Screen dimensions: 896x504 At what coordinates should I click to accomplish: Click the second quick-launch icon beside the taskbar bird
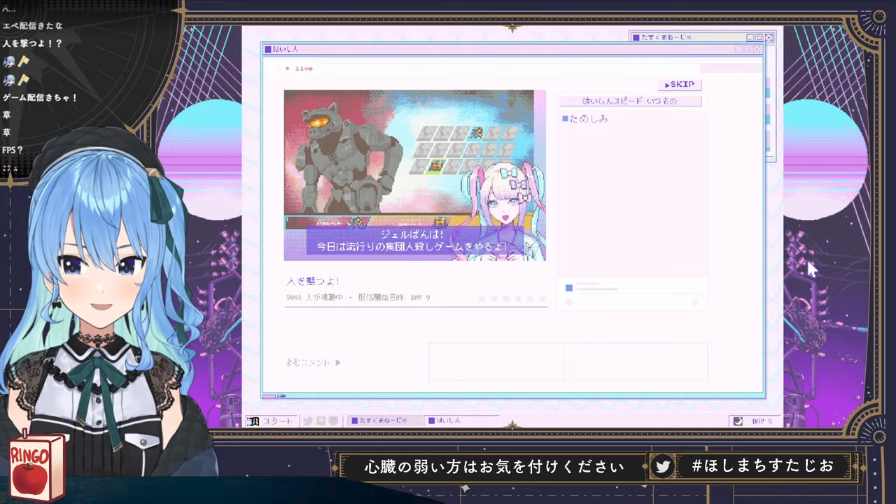[321, 421]
